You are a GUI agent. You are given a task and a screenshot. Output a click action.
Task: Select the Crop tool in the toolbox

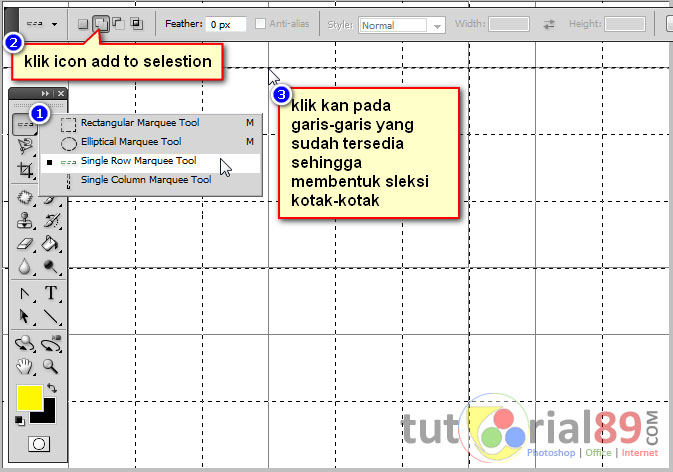(26, 171)
